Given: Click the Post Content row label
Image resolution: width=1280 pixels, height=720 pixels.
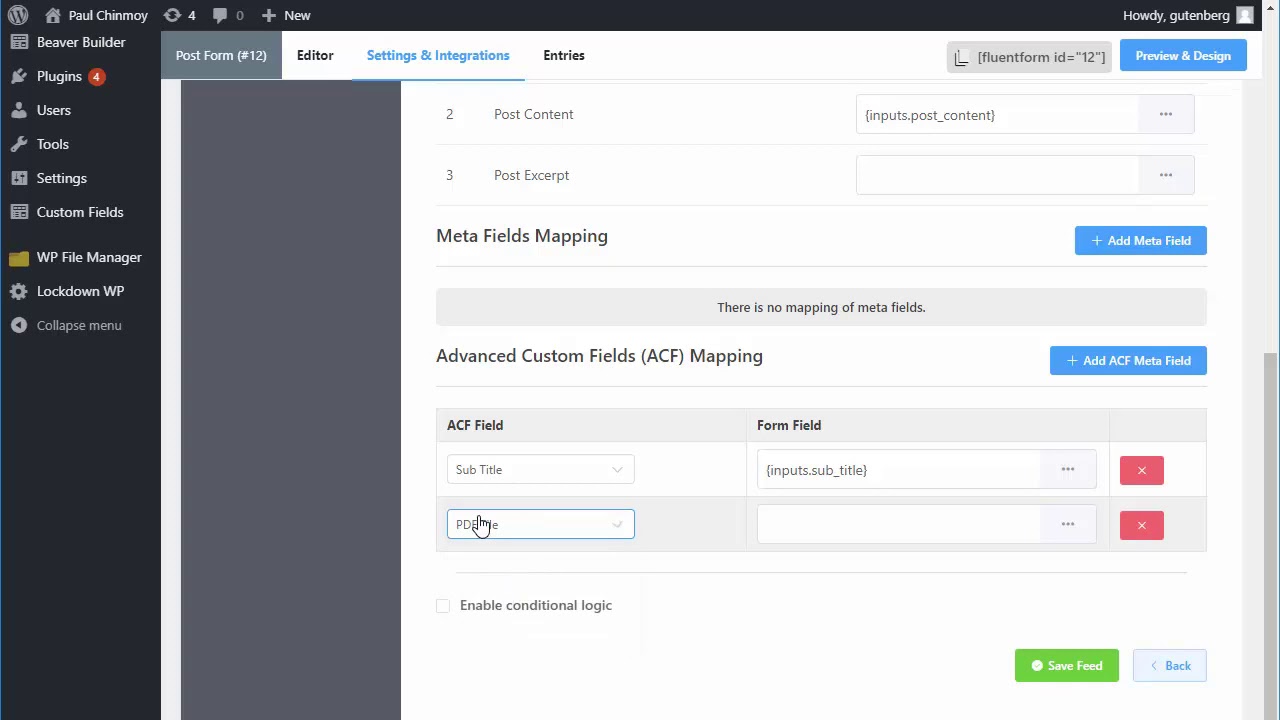Looking at the screenshot, I should 533,114.
